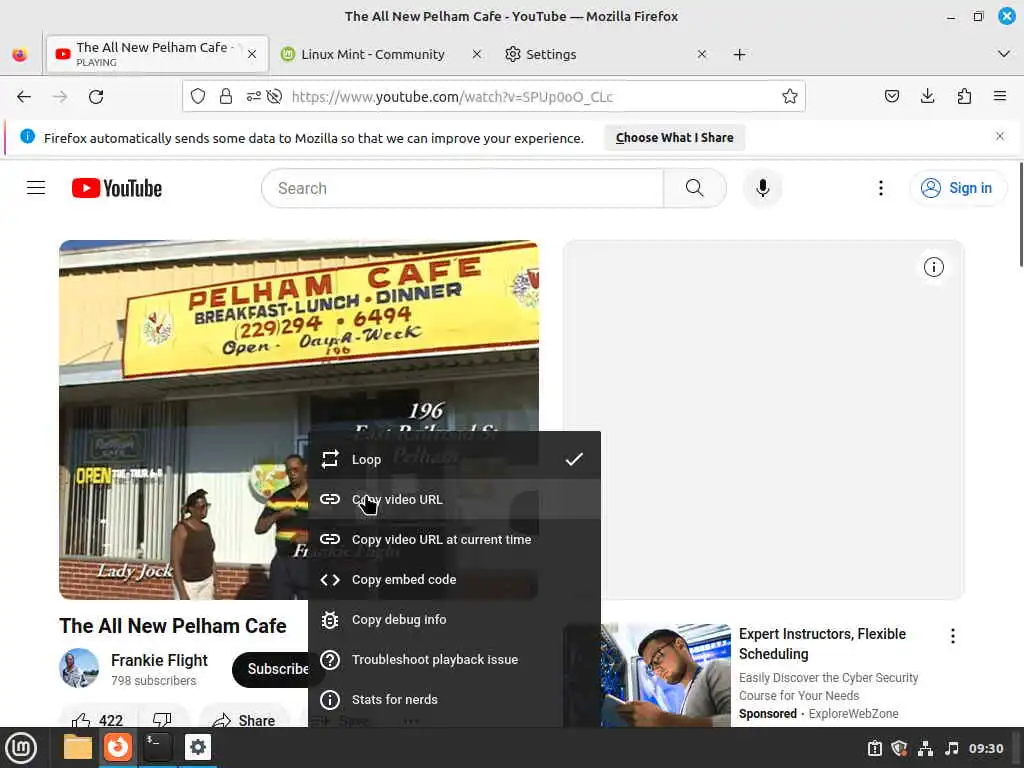Open the clipboard tray icon
This screenshot has height=768, width=1024.
[874, 748]
